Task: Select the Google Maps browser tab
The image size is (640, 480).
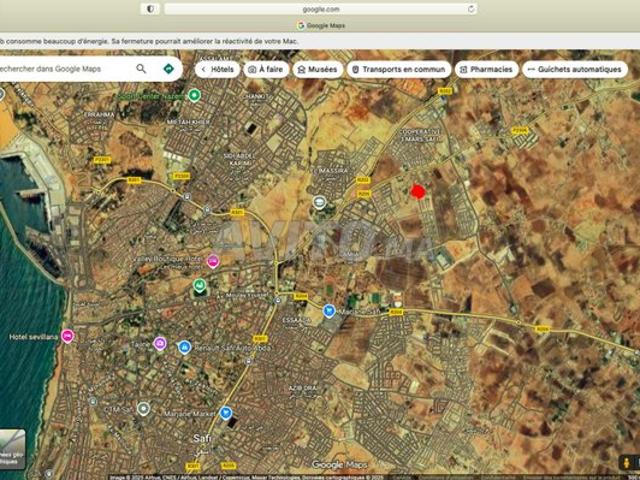Action: point(320,25)
